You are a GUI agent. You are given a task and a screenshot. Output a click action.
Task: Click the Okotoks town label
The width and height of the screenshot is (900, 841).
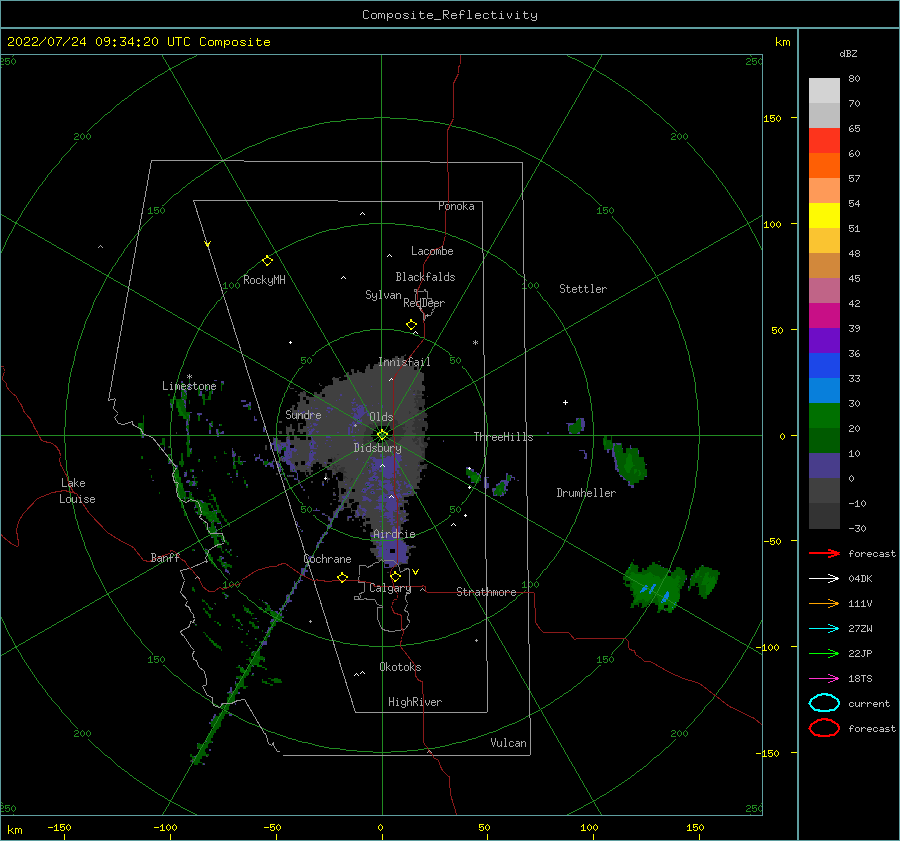pyautogui.click(x=400, y=667)
